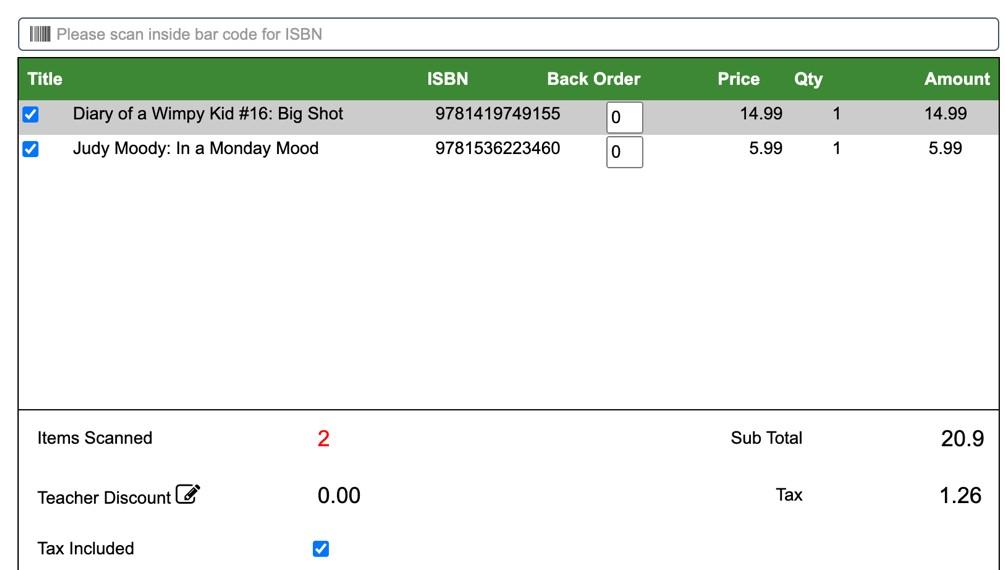Click the Sub Total value 20.9

tap(962, 439)
